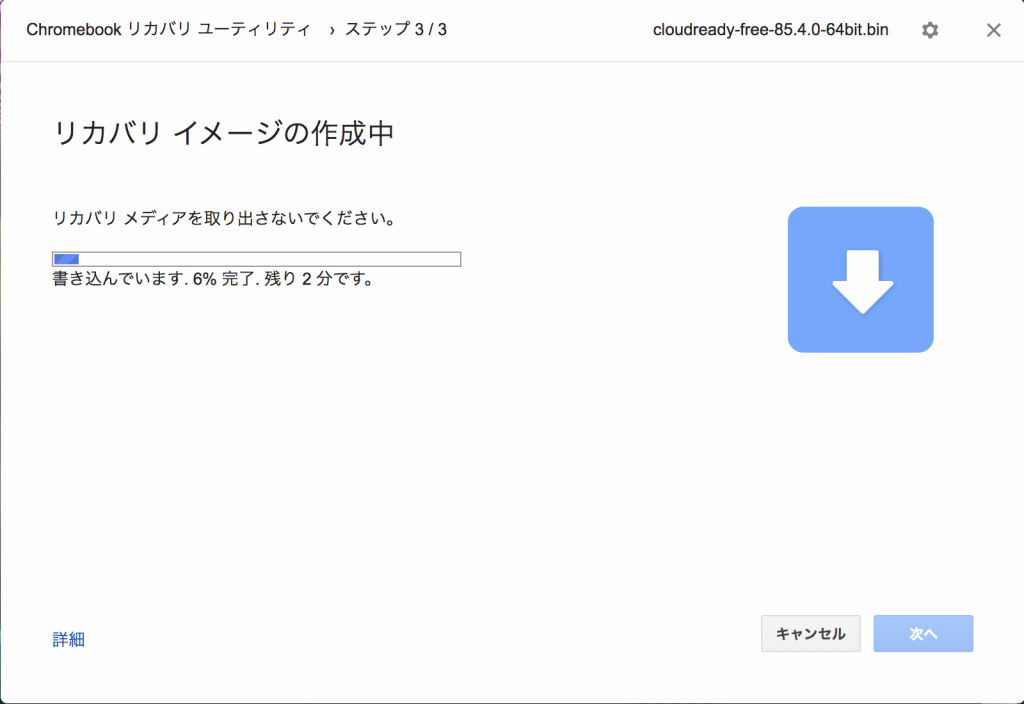Click the キャンセル button

coord(810,633)
